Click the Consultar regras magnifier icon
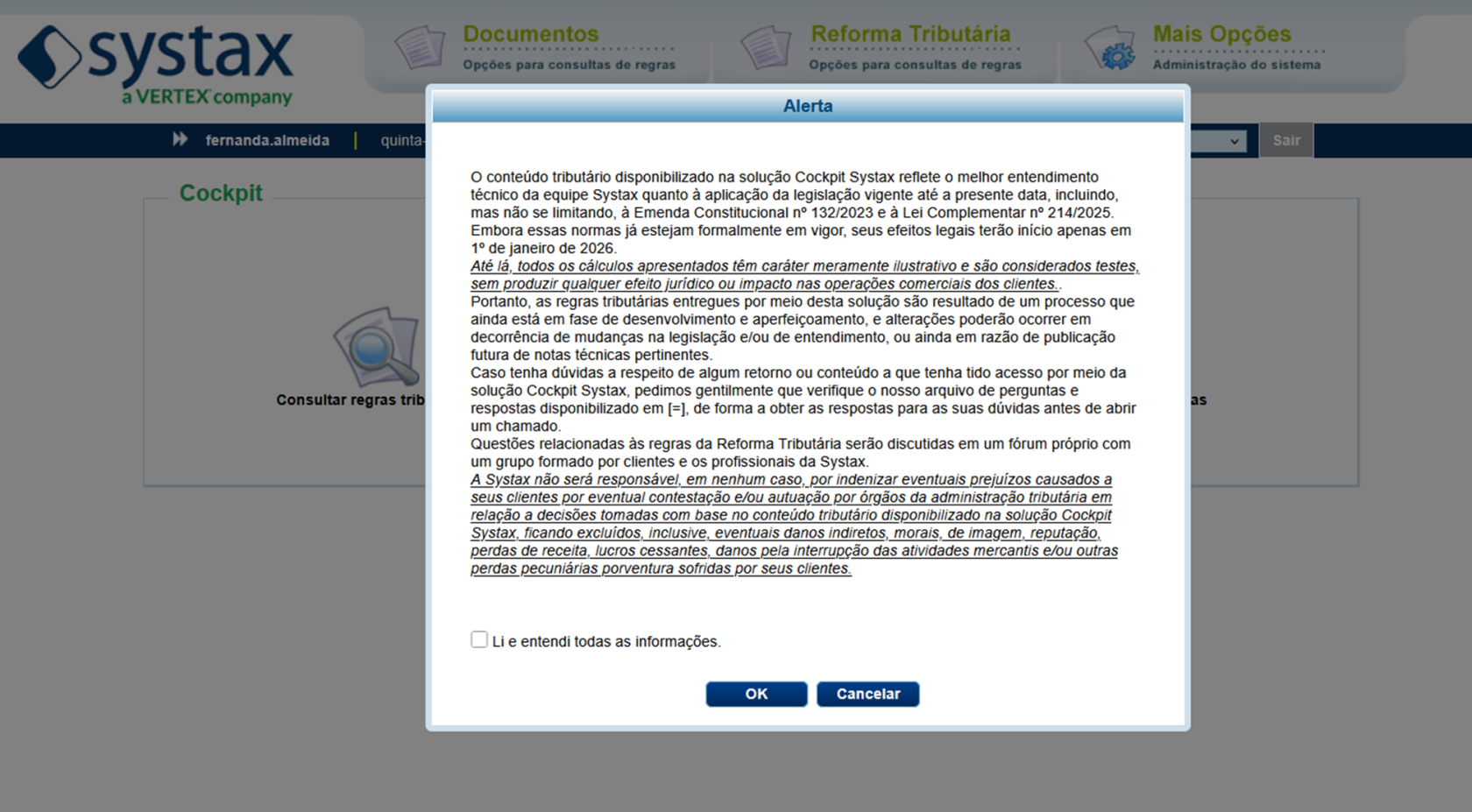This screenshot has width=1472, height=812. click(377, 347)
